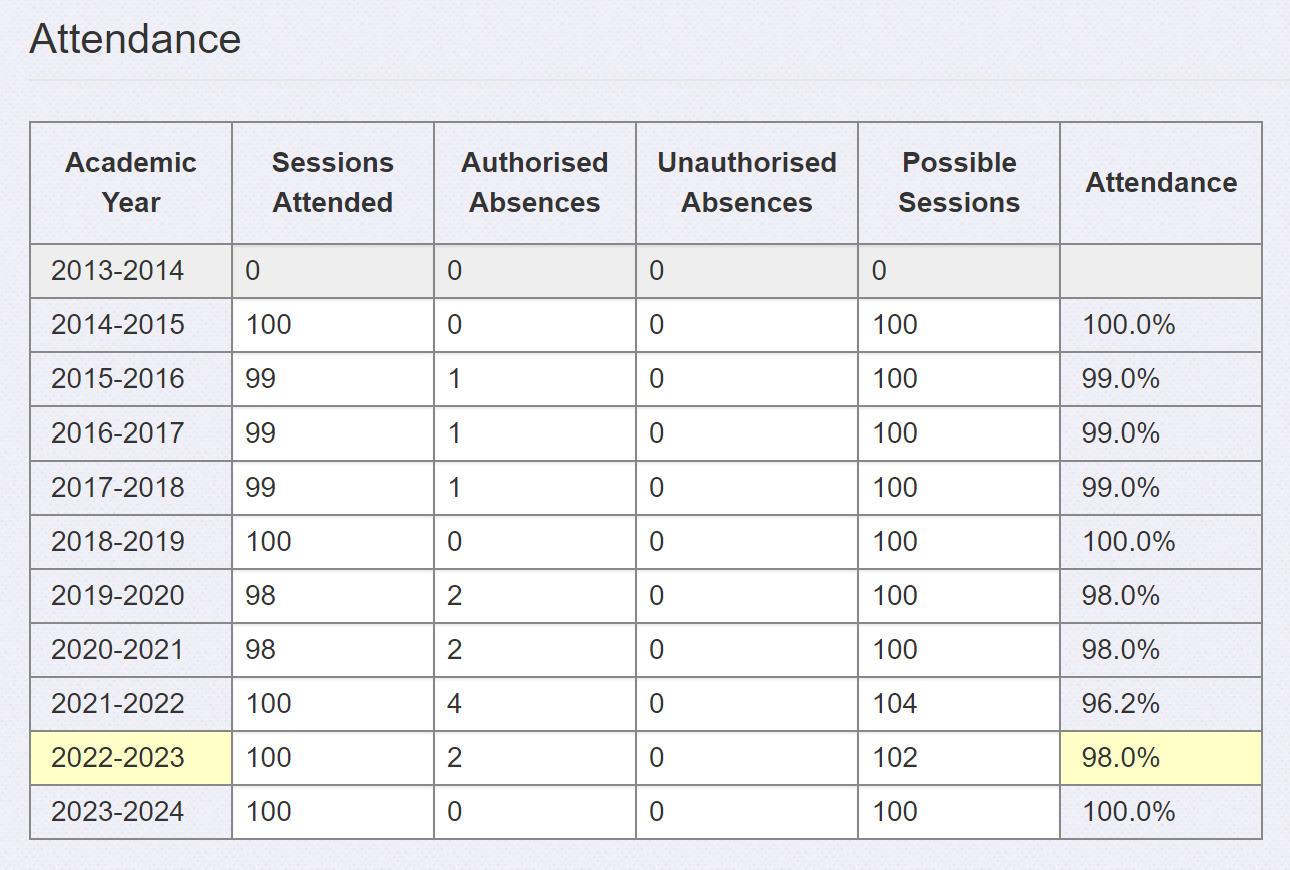
Task: Select the 2016-2017 academic year cell
Action: (131, 433)
